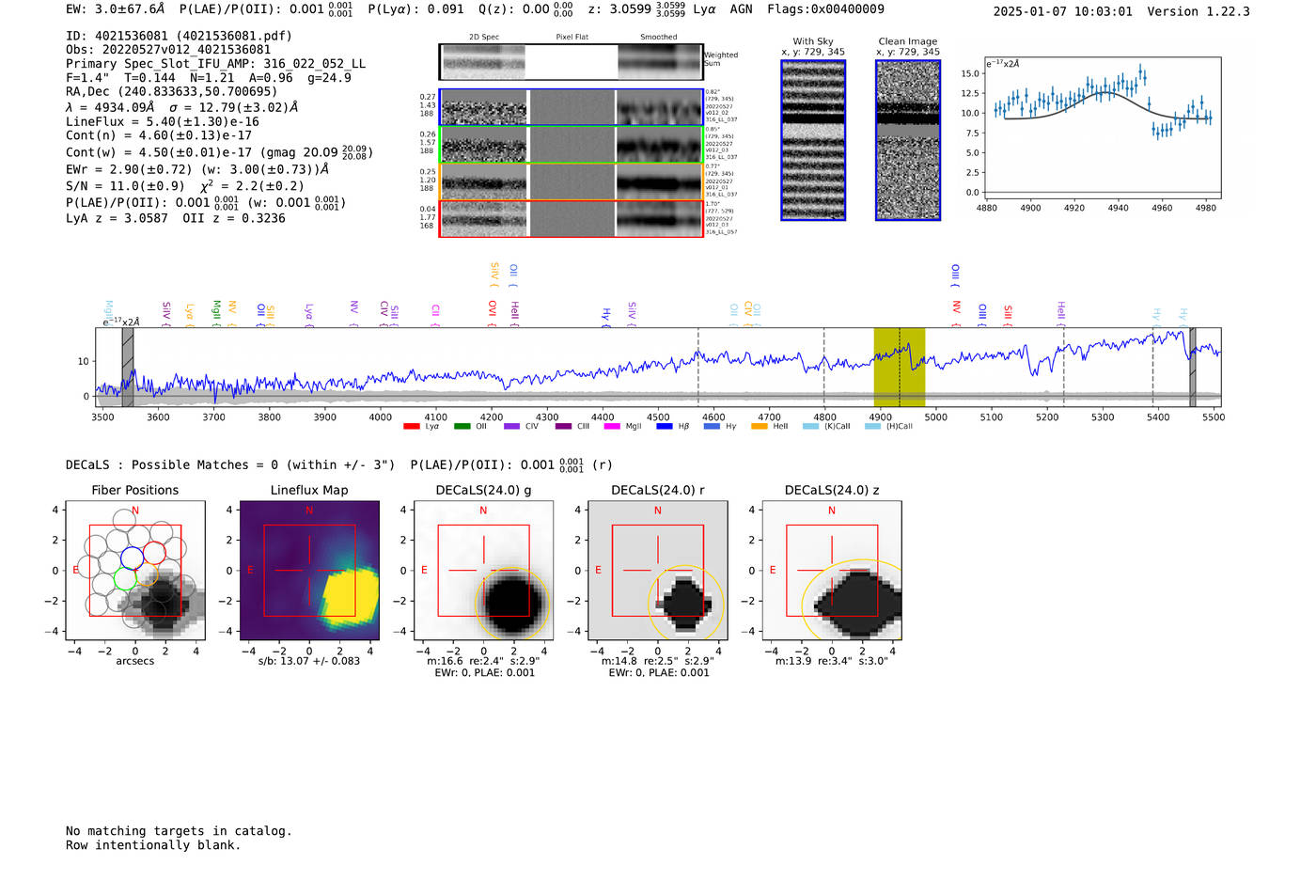
Task: Click the 'Row intentionally blank.' text
Action: click(x=153, y=845)
